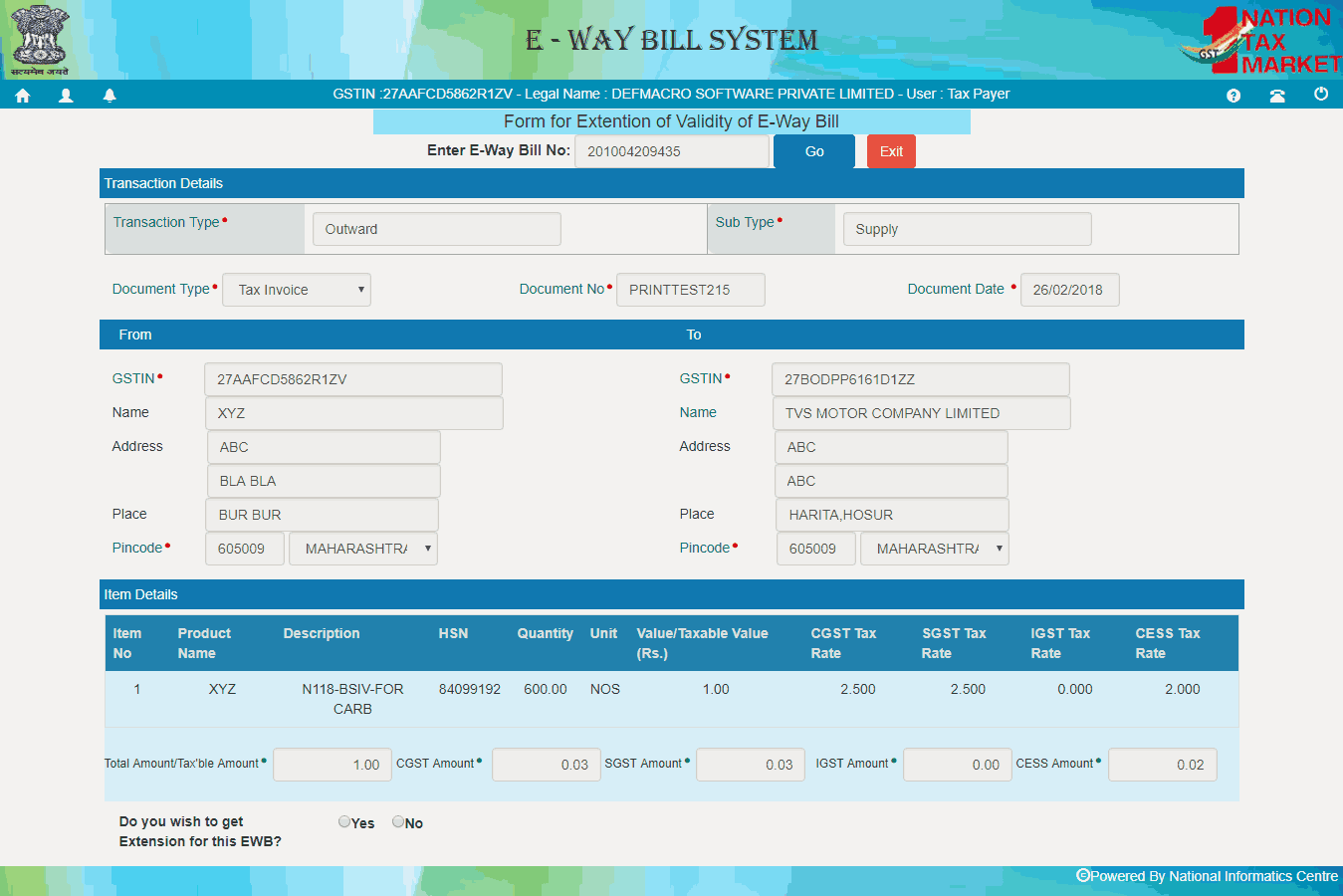Open the Document Type dropdown
Viewport: 1343px width, 896px height.
(296, 290)
